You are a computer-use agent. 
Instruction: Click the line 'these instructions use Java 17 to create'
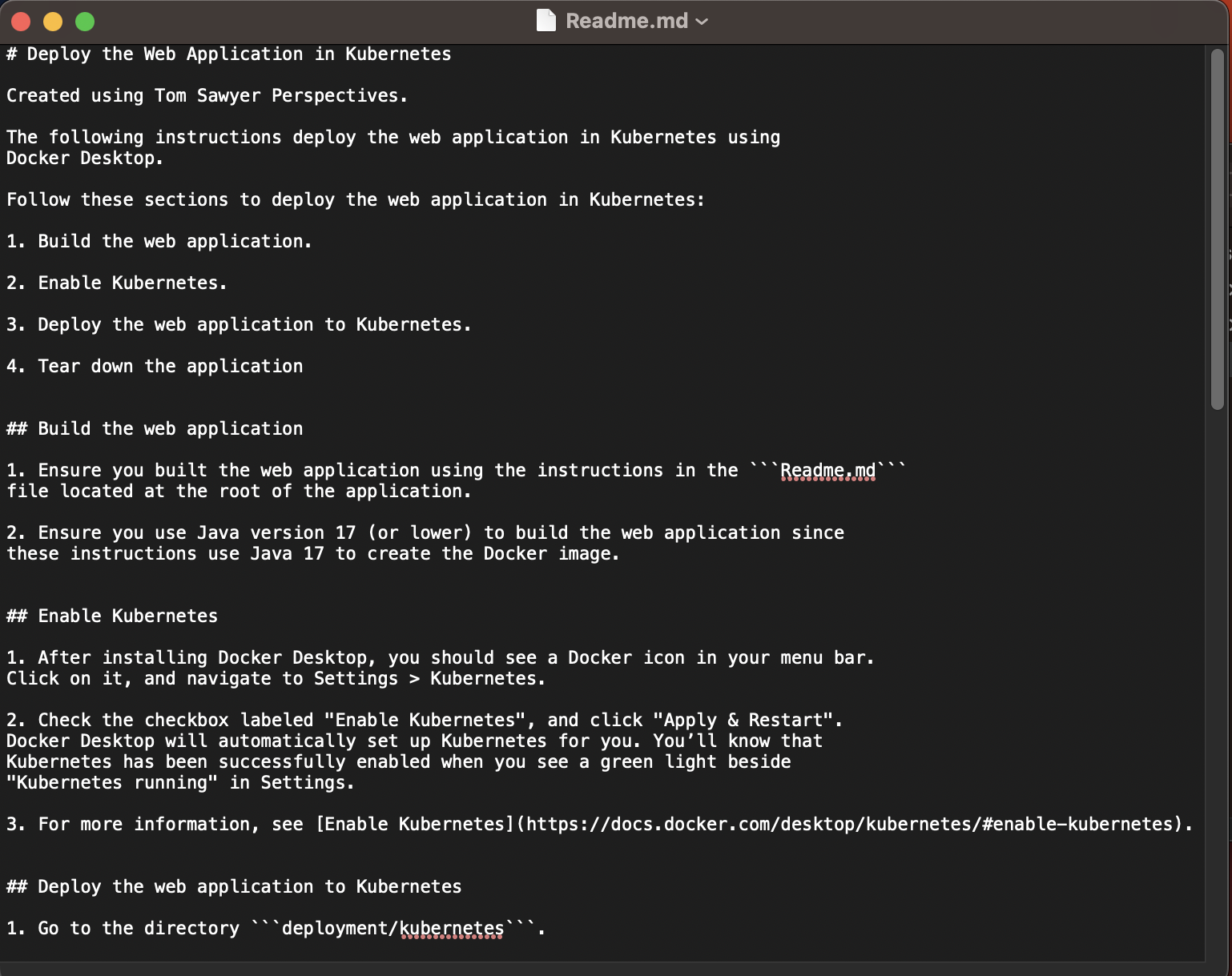click(313, 554)
